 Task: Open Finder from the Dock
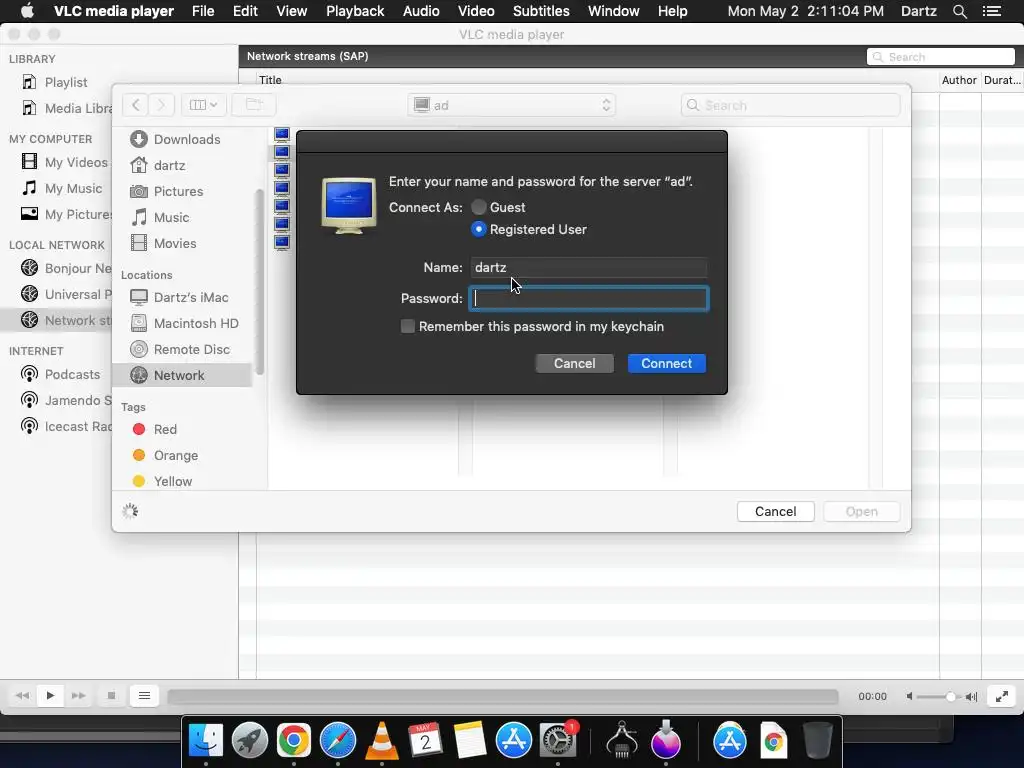pyautogui.click(x=206, y=741)
